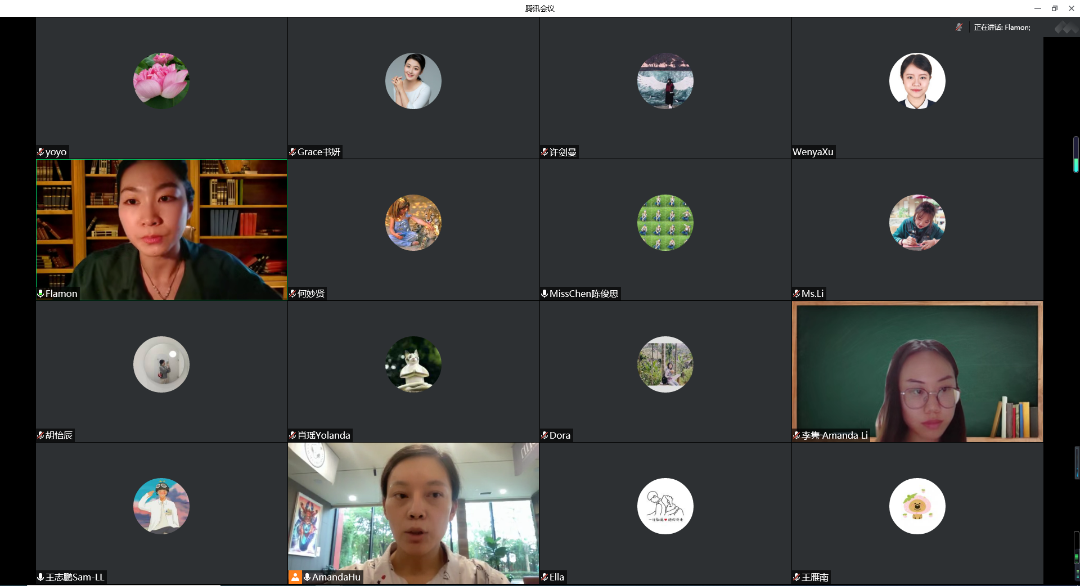
Task: Minimize the 腾讯会议 window
Action: click(1037, 8)
